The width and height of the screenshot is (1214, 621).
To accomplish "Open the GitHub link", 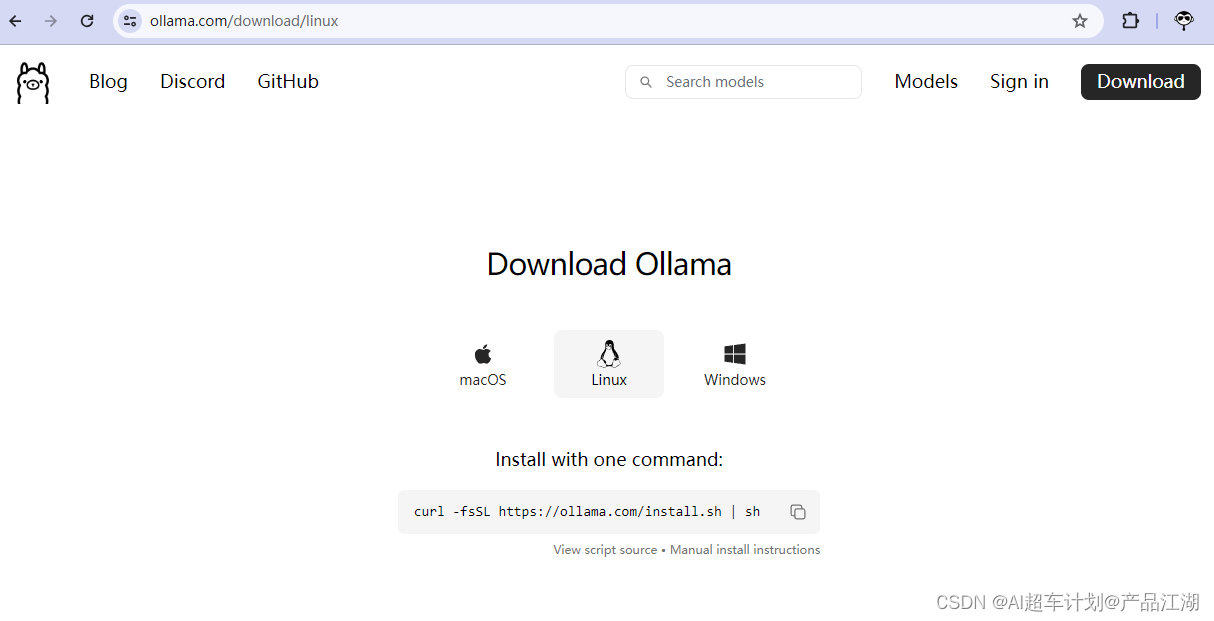I will click(x=288, y=82).
